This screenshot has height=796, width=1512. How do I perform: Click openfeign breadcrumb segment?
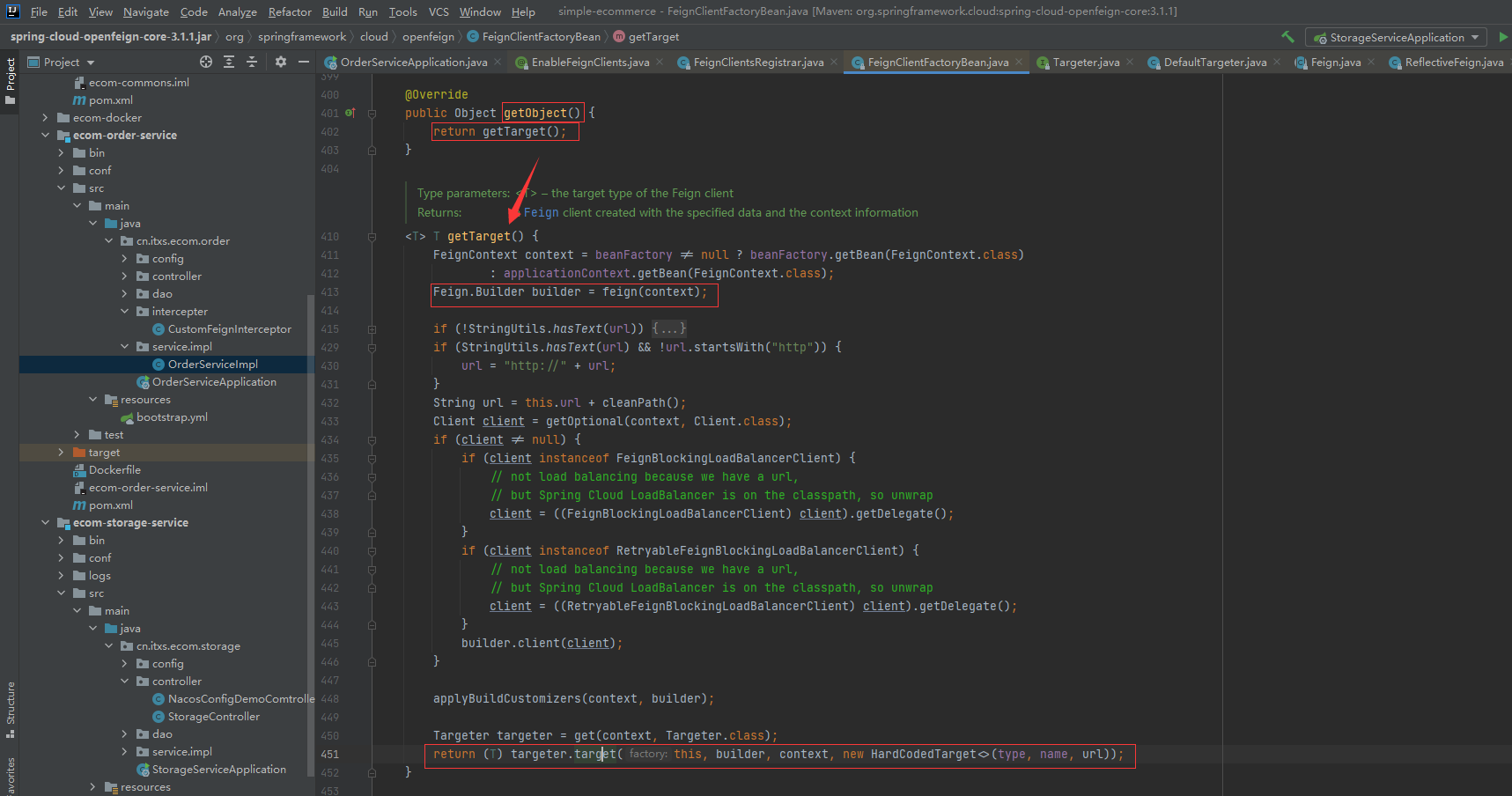coord(428,37)
